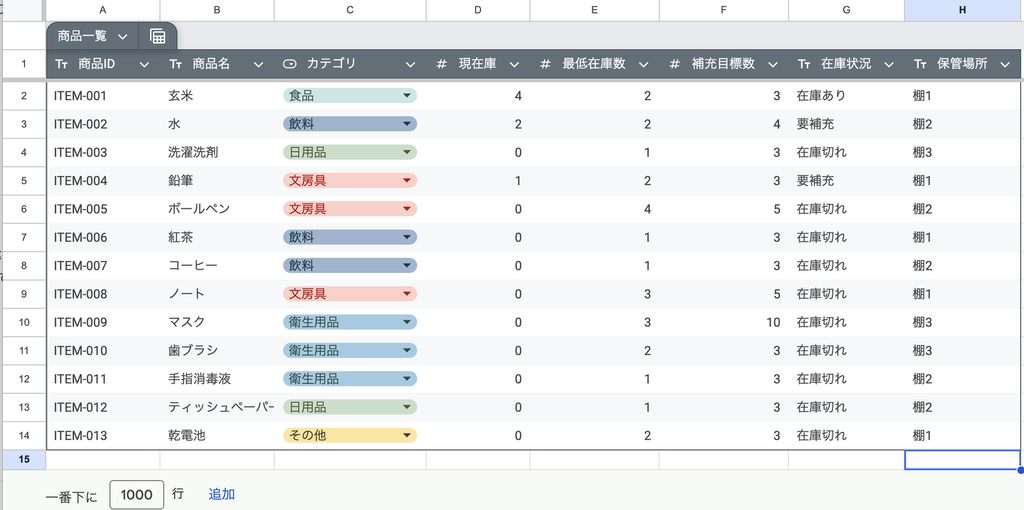Viewport: 1024px width, 510px height.
Task: Open category dropdown chip for 歯ブラシ row
Action: (350, 351)
